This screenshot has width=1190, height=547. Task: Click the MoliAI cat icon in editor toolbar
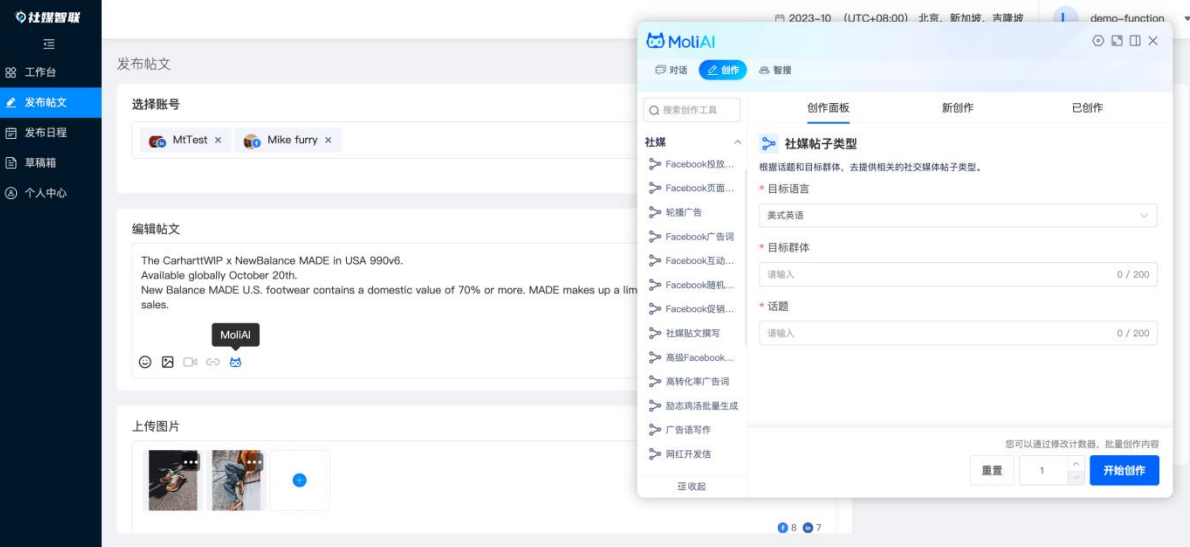(x=235, y=362)
